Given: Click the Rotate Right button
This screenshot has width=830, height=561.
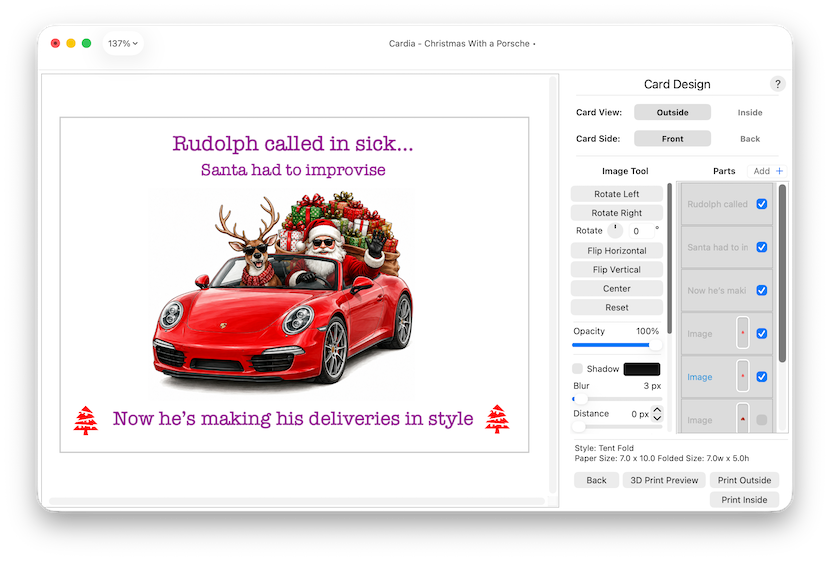Looking at the screenshot, I should click(x=617, y=213).
